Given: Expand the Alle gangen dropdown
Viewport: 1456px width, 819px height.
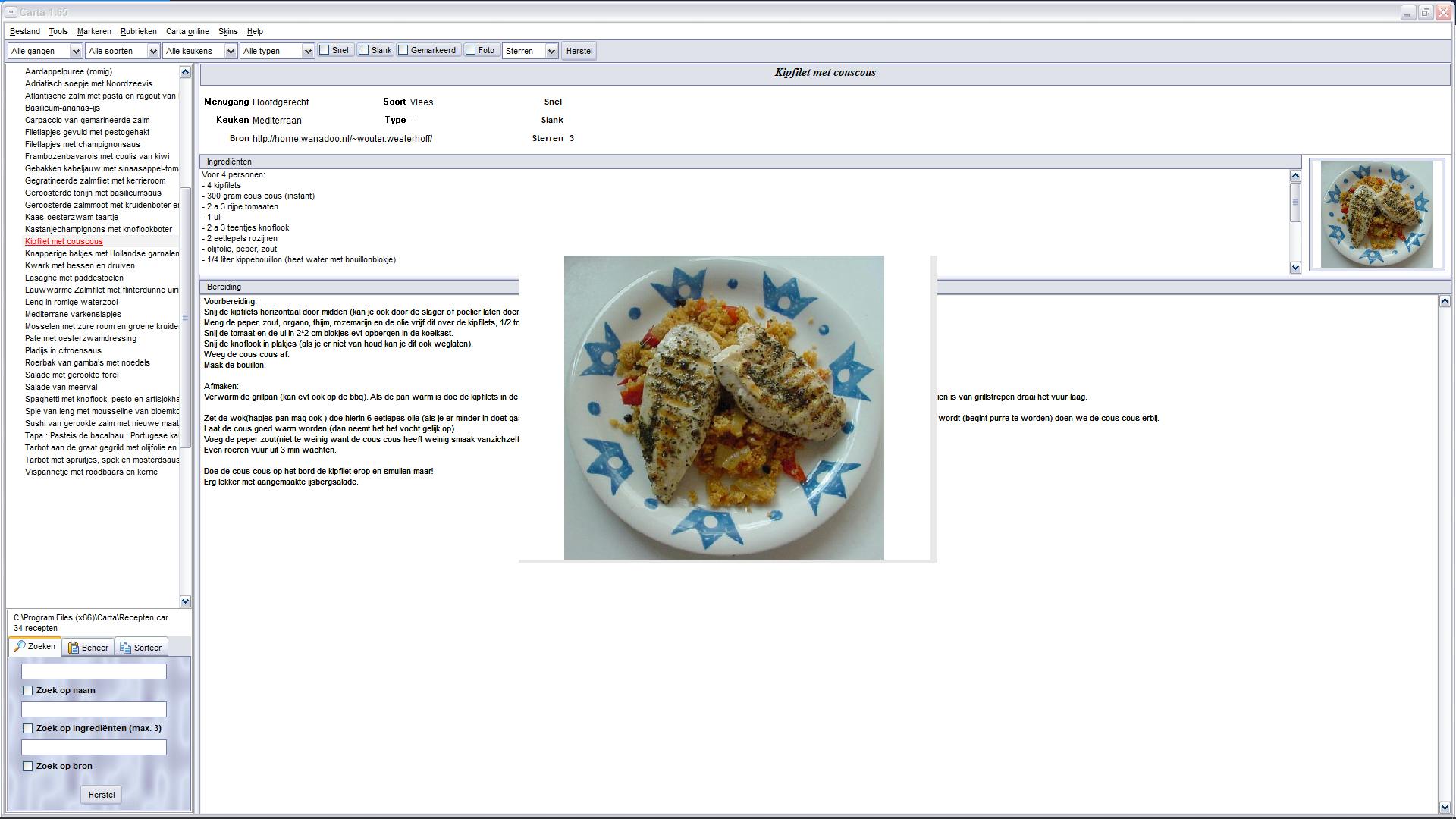Looking at the screenshot, I should coord(75,51).
